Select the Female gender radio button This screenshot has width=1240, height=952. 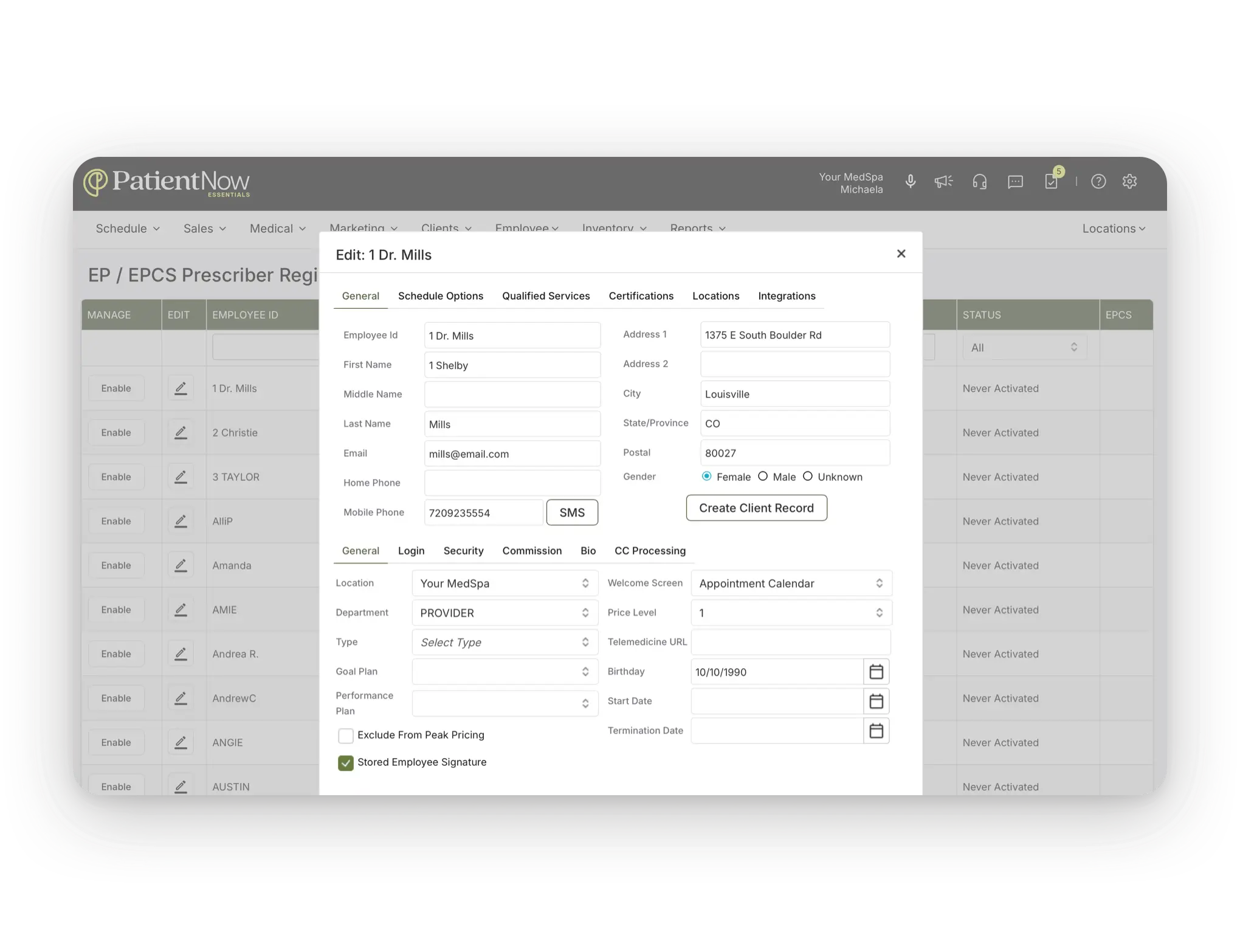pyautogui.click(x=706, y=476)
